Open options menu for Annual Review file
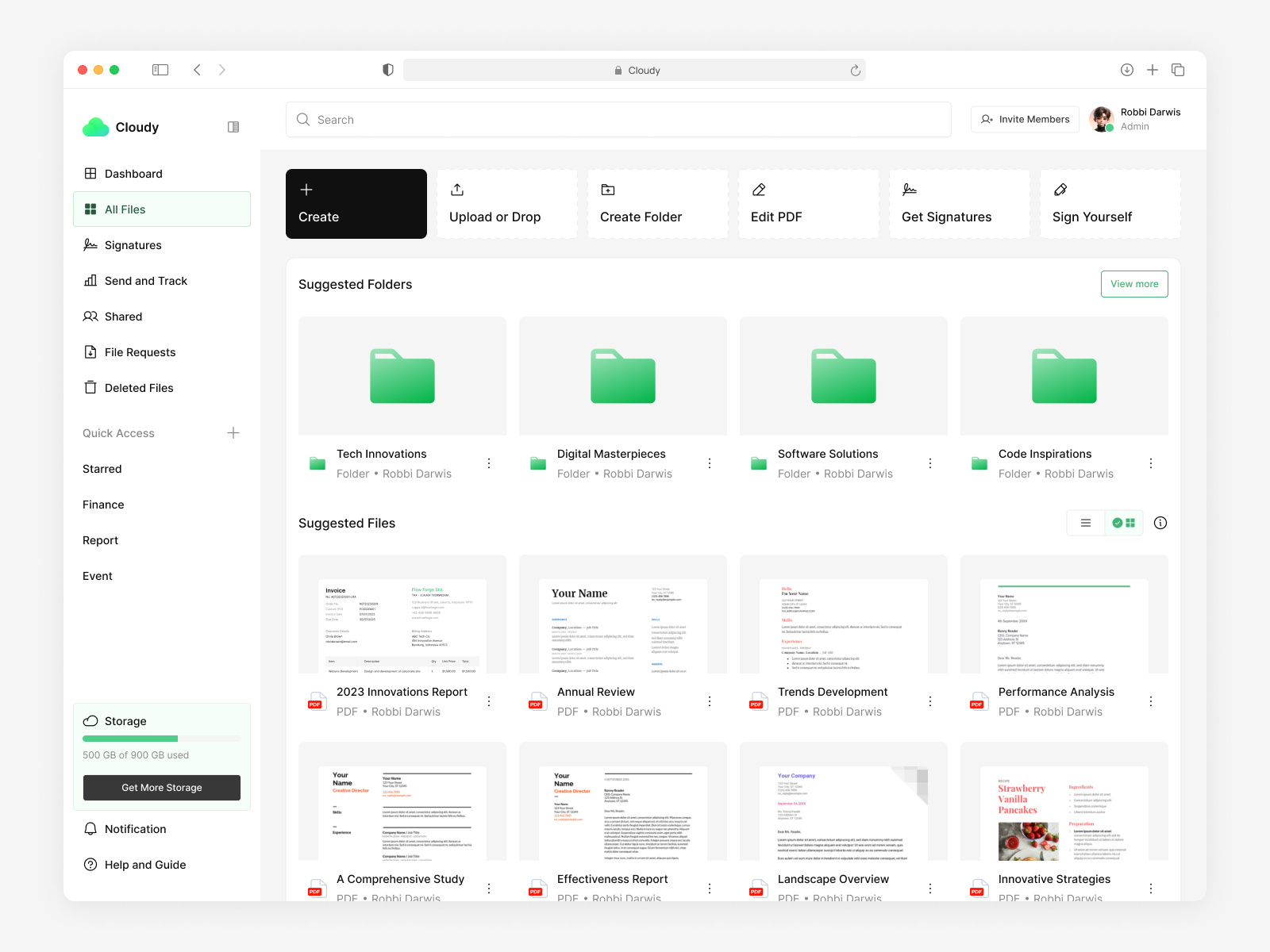Screen dimensions: 1270x952 709,701
